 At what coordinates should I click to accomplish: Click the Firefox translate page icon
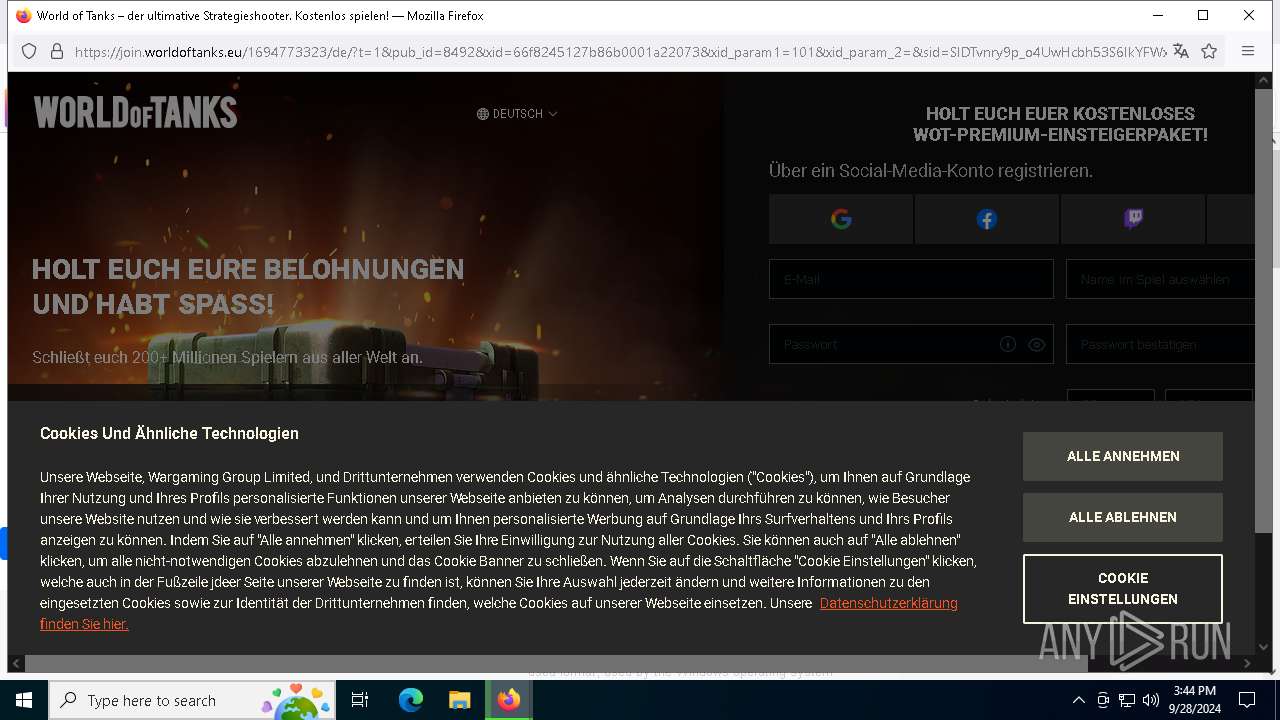[x=1181, y=51]
